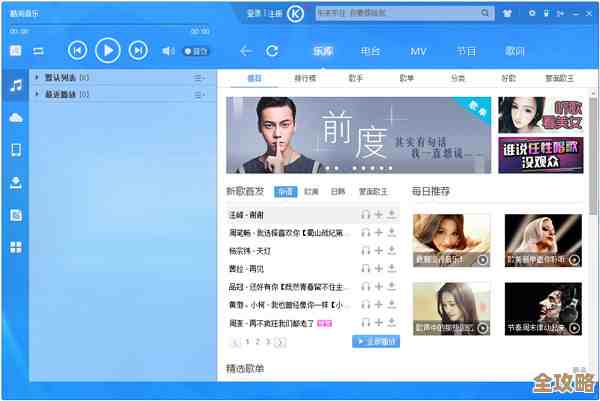Image resolution: width=600 pixels, height=401 pixels.
Task: Click the 注册 register link
Action: pos(275,14)
